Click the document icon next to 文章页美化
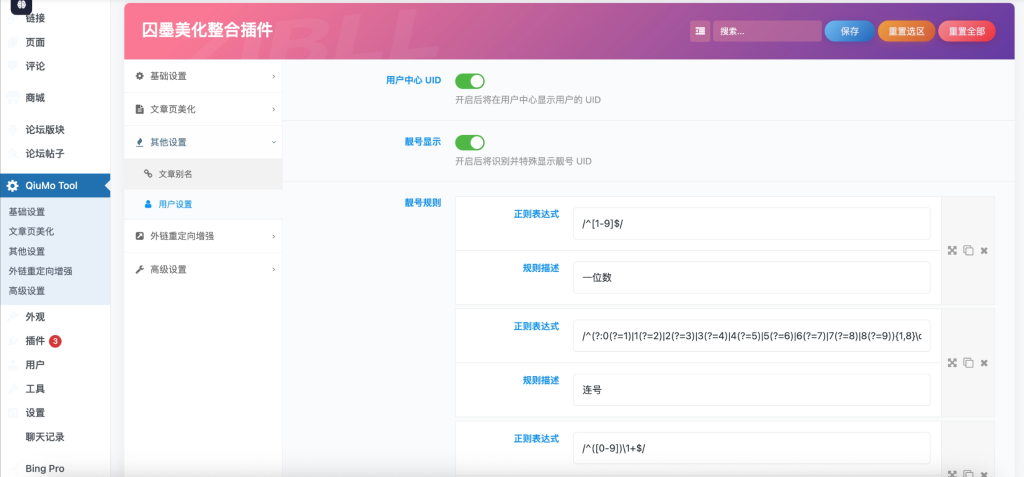 click(x=139, y=109)
